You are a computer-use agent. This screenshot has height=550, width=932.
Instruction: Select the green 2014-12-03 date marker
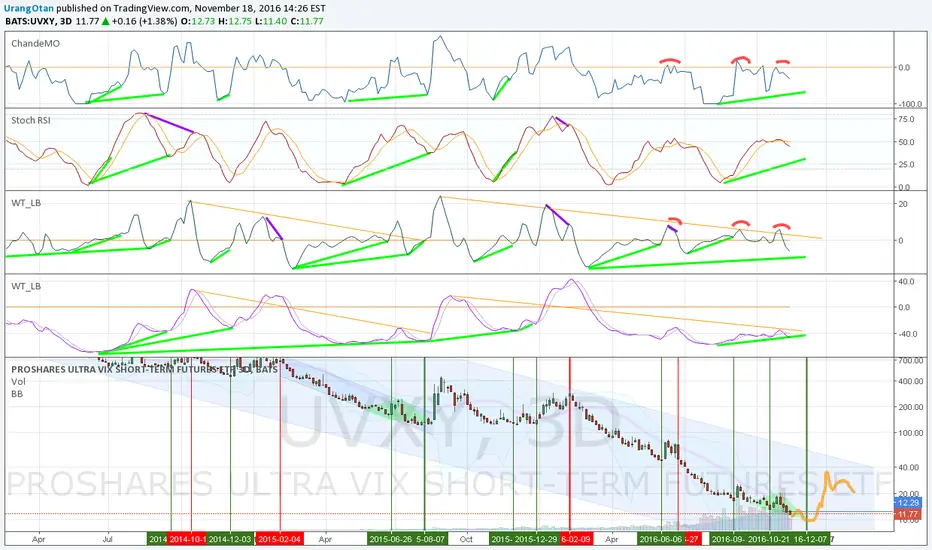(231, 539)
